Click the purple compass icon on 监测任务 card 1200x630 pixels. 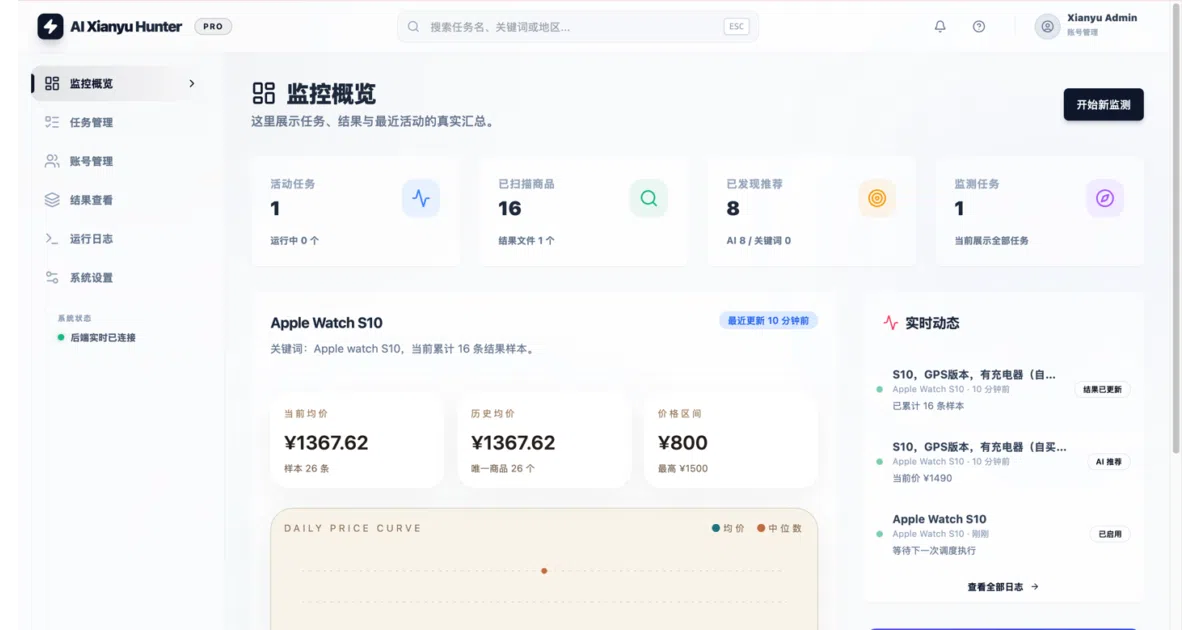[1105, 198]
